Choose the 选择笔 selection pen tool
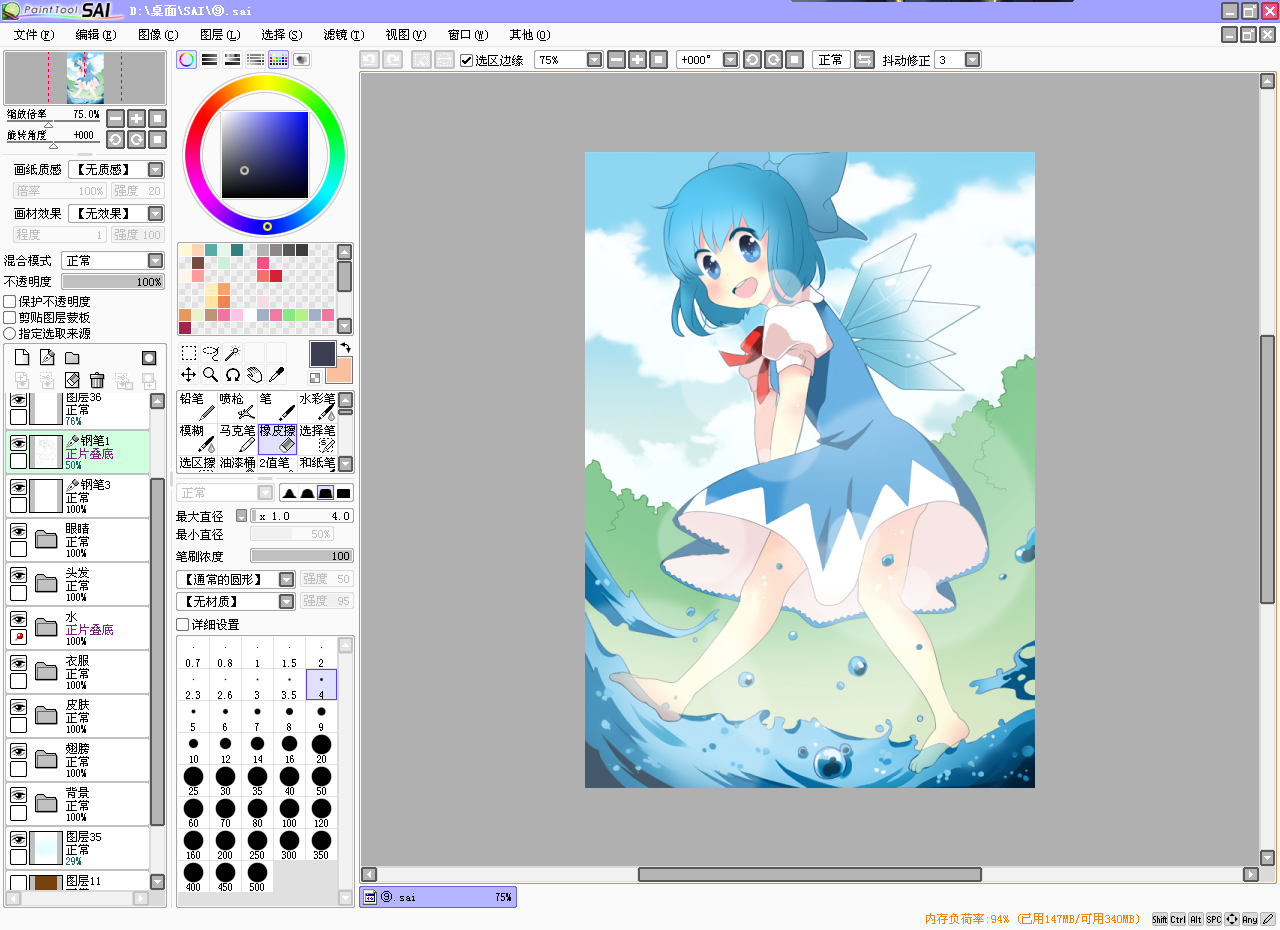 coord(317,438)
